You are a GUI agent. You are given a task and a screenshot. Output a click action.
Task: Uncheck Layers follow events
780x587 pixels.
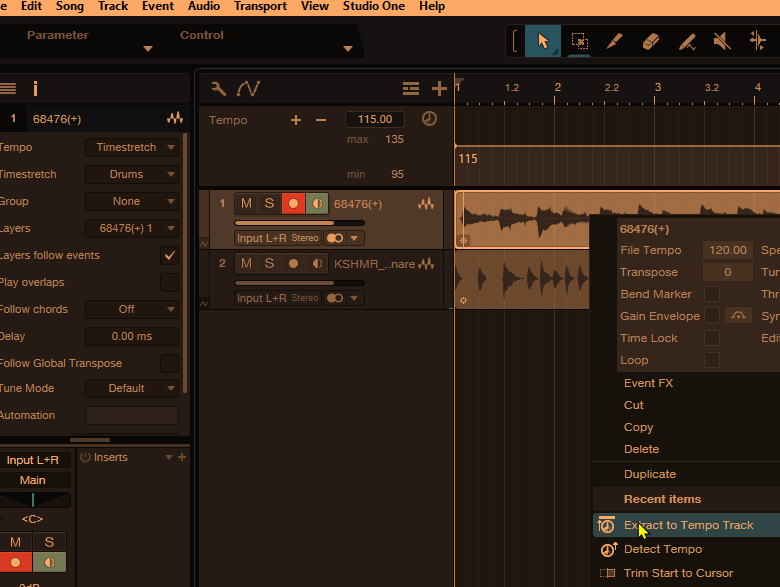coord(170,255)
